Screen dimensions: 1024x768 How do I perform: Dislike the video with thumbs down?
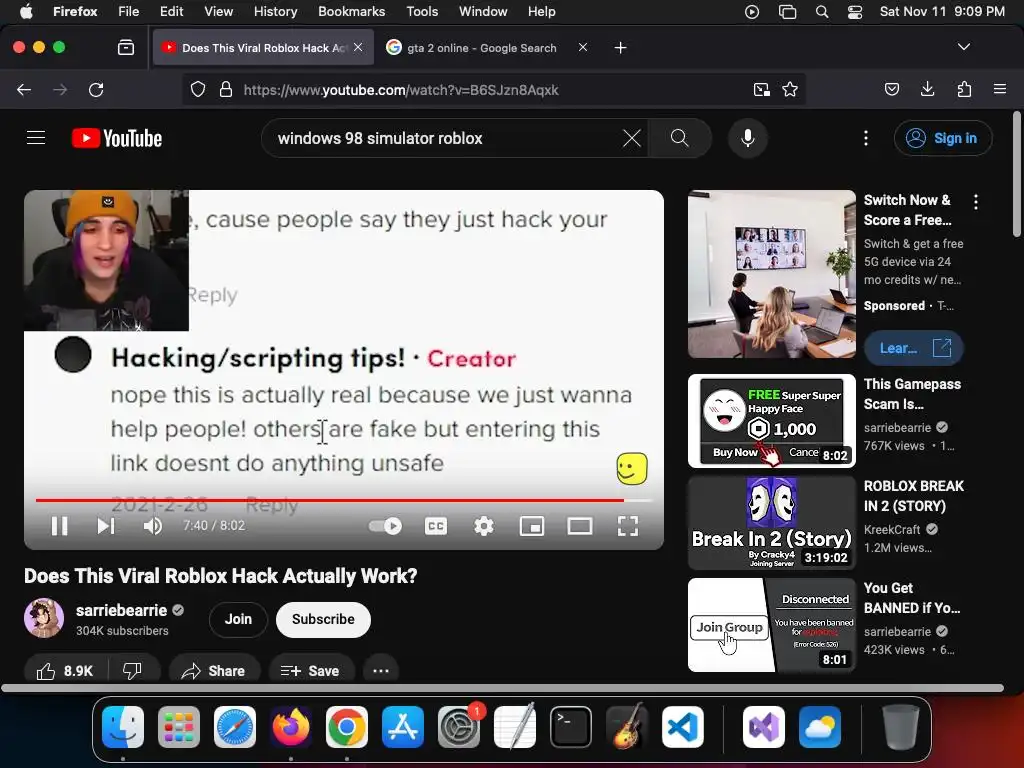[133, 671]
